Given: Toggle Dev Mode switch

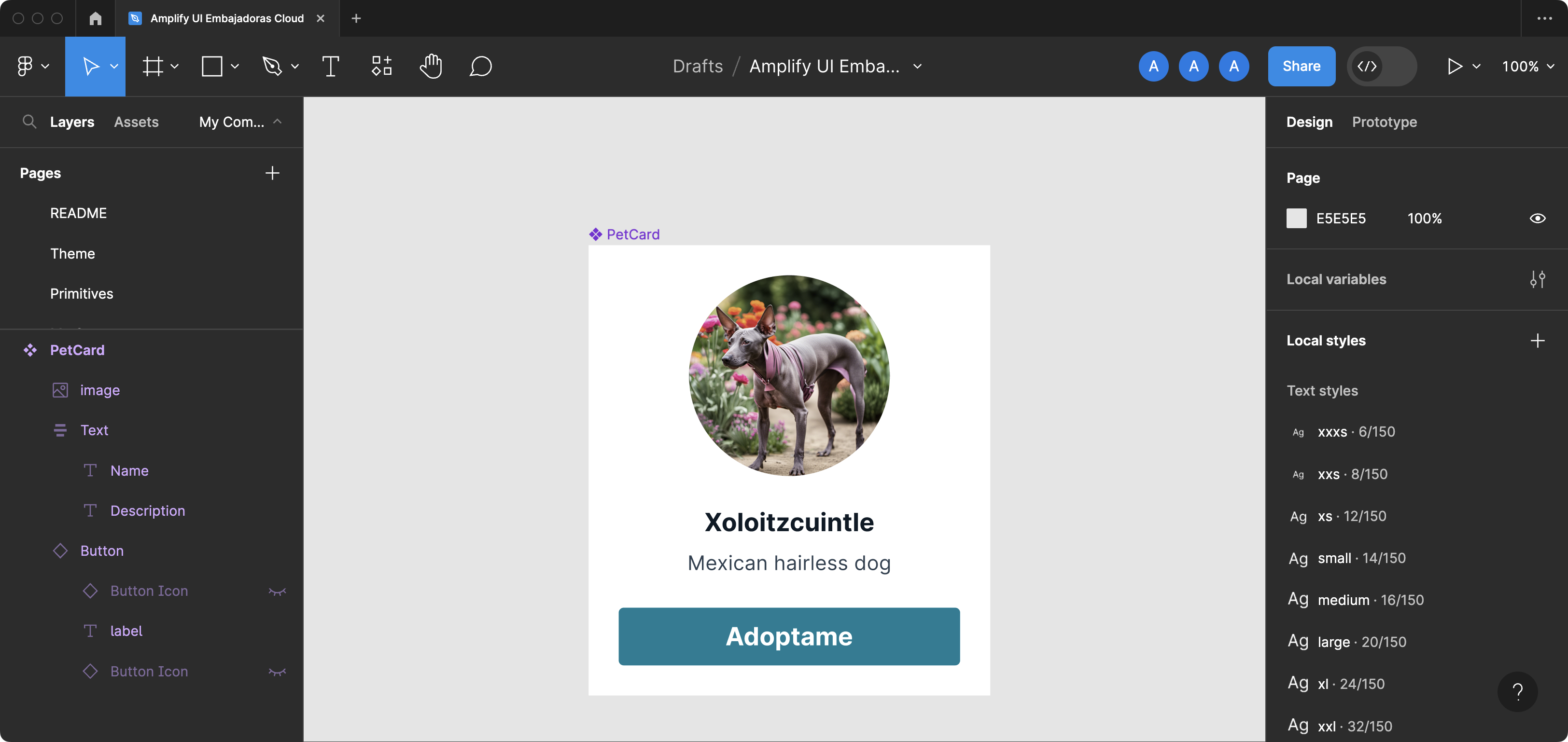Looking at the screenshot, I should point(1381,66).
